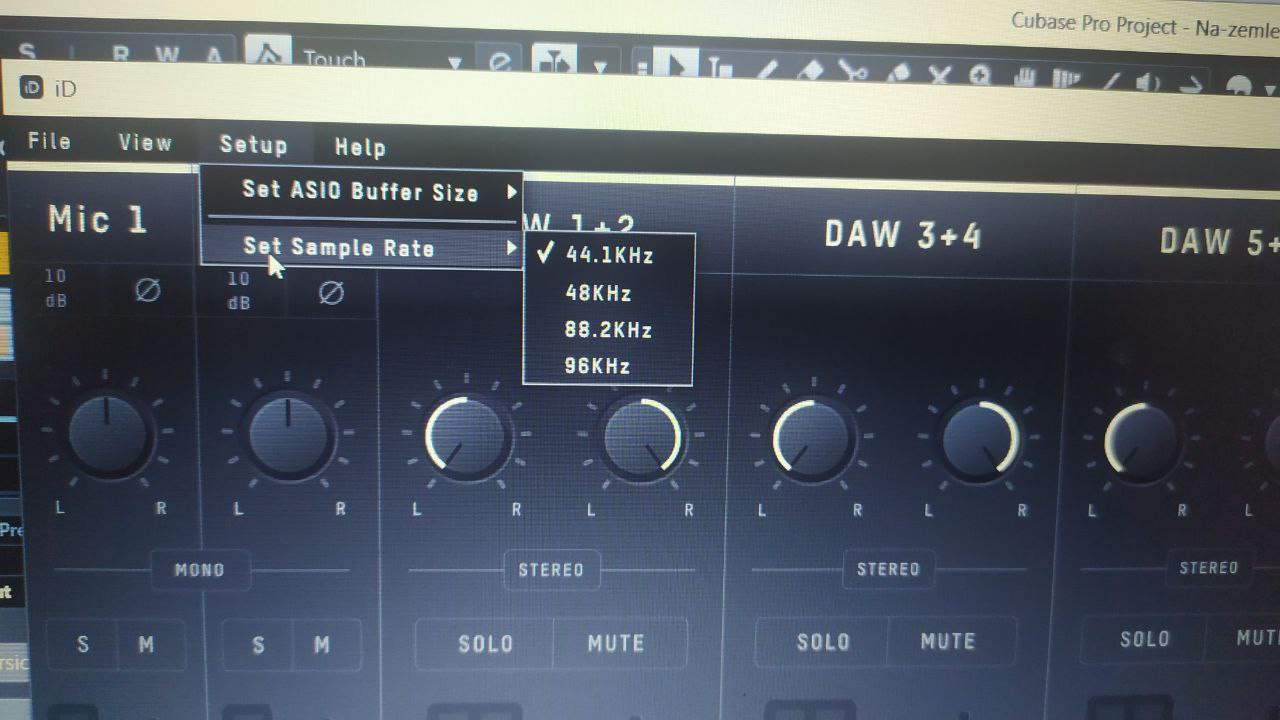Click the W write automation button in Cubase
1280x720 pixels.
point(167,56)
